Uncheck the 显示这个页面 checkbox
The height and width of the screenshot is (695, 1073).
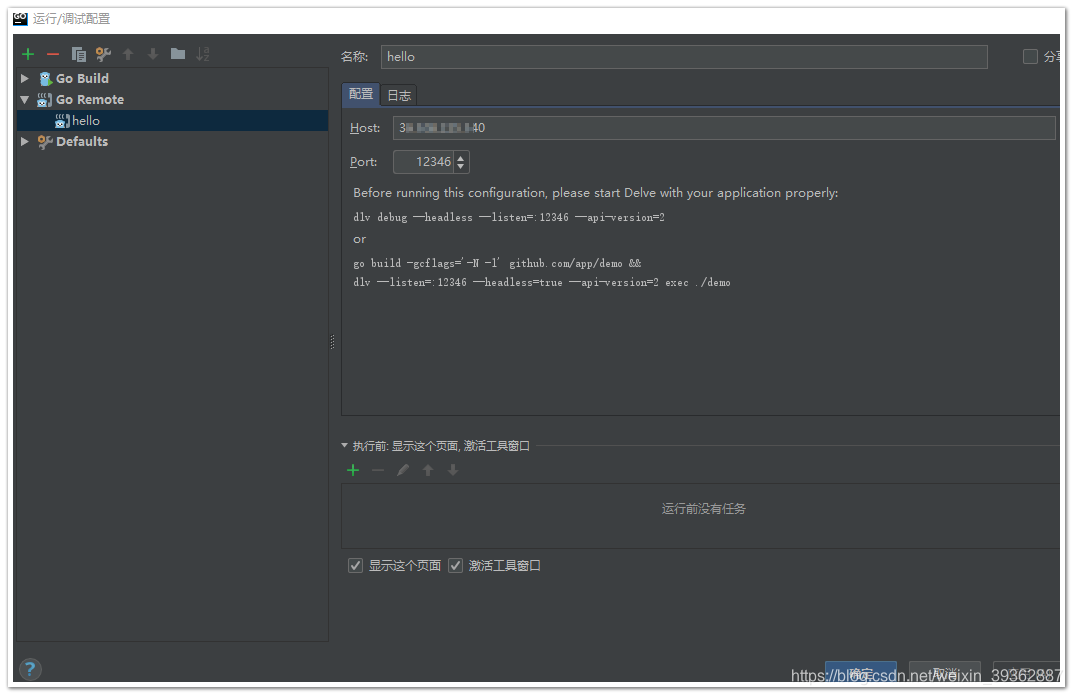(x=355, y=565)
